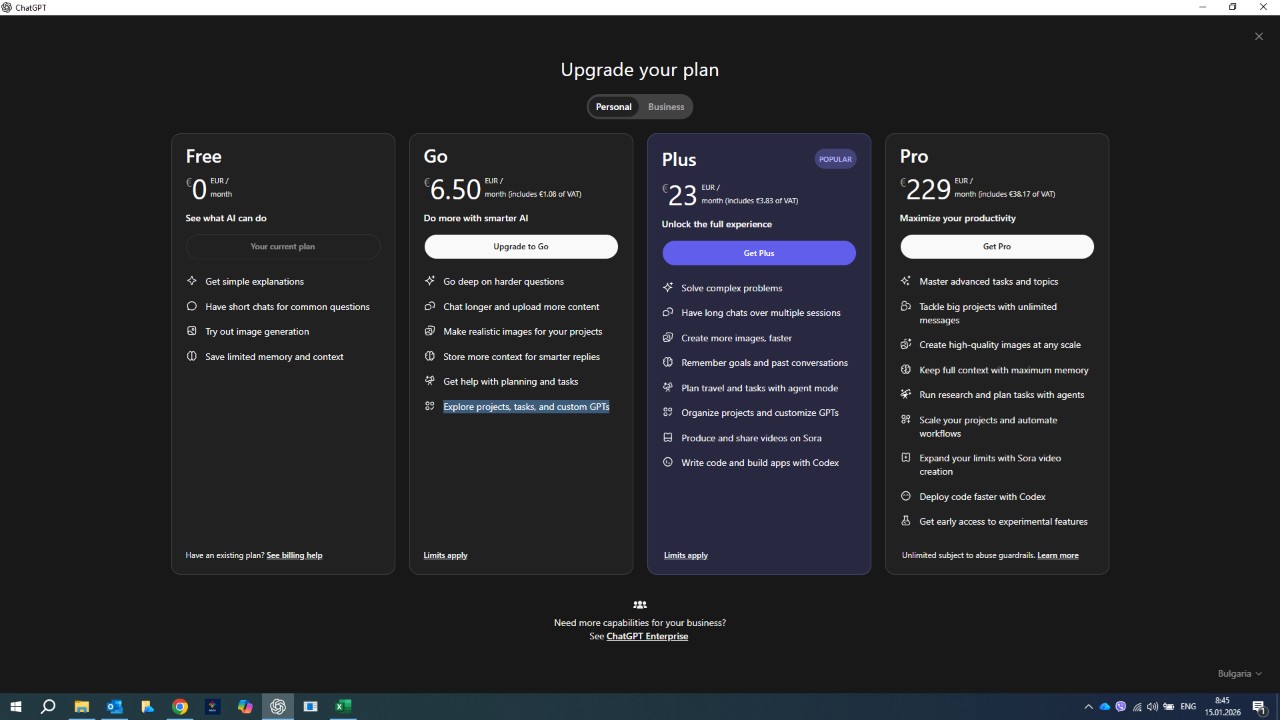Click the ENG input language selector
The width and height of the screenshot is (1280, 720).
1188,707
